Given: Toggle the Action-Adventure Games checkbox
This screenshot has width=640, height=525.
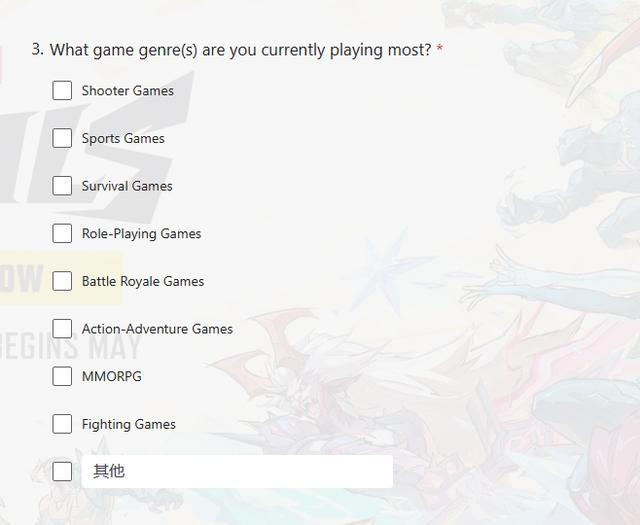Looking at the screenshot, I should tap(62, 329).
